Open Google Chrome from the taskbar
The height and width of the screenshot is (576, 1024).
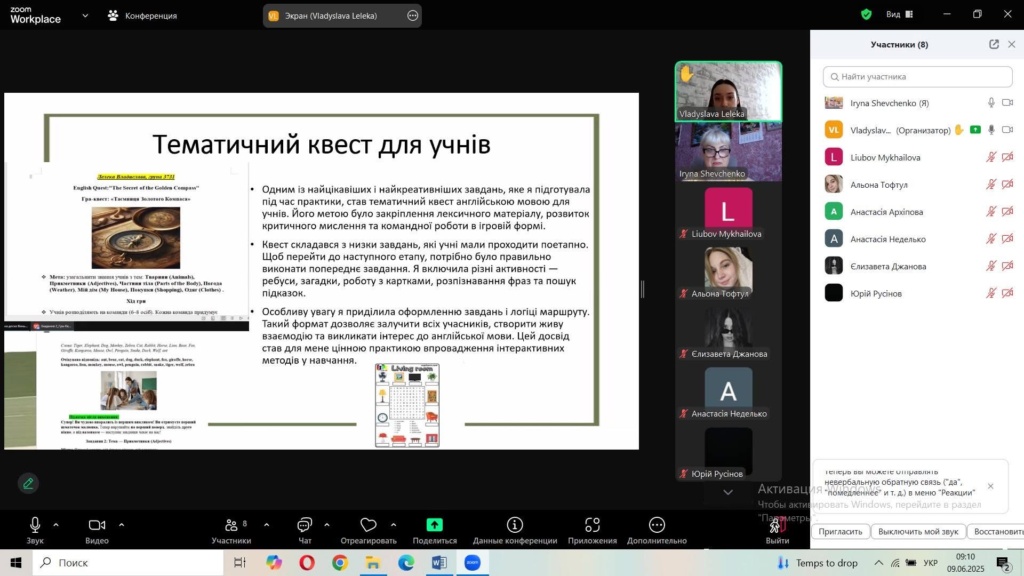coord(340,562)
